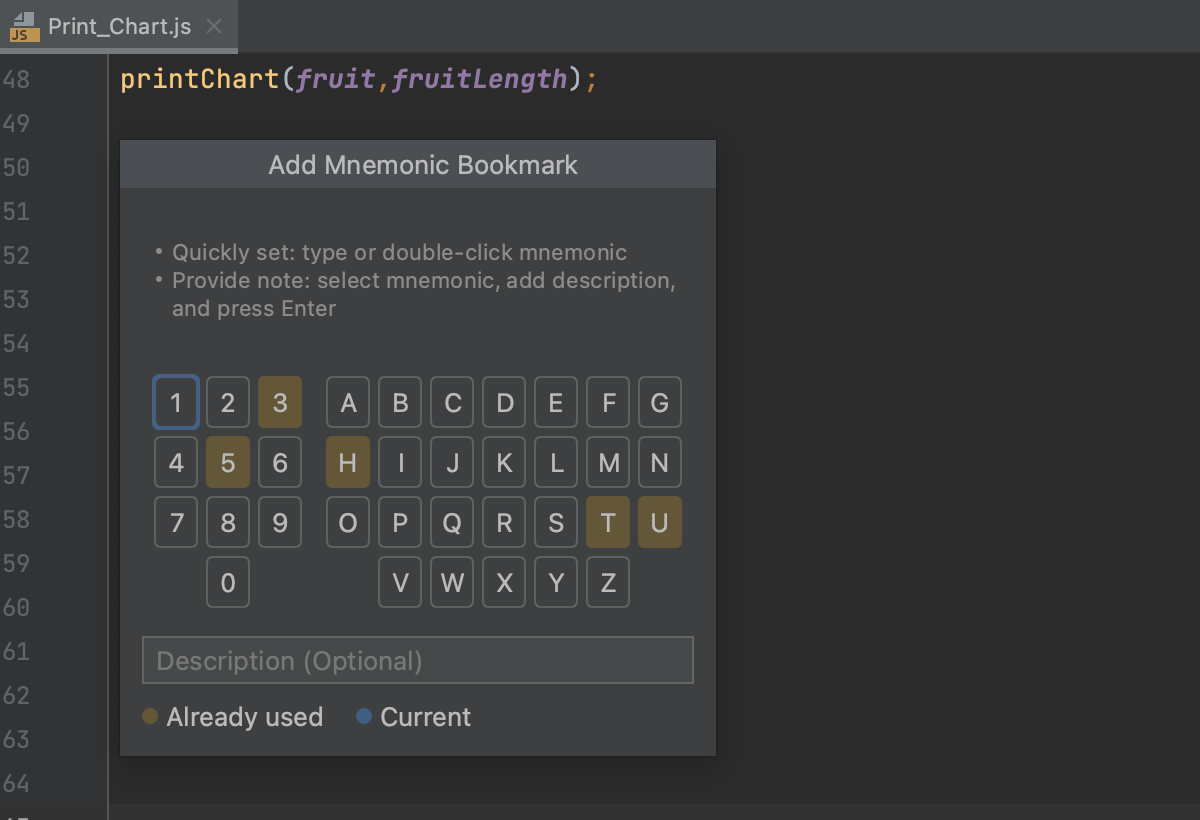Click the blue Current legend dot
The width and height of the screenshot is (1200, 820).
tap(364, 716)
